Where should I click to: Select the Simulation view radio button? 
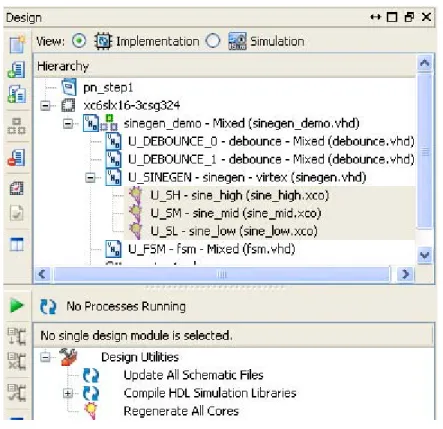(x=213, y=41)
